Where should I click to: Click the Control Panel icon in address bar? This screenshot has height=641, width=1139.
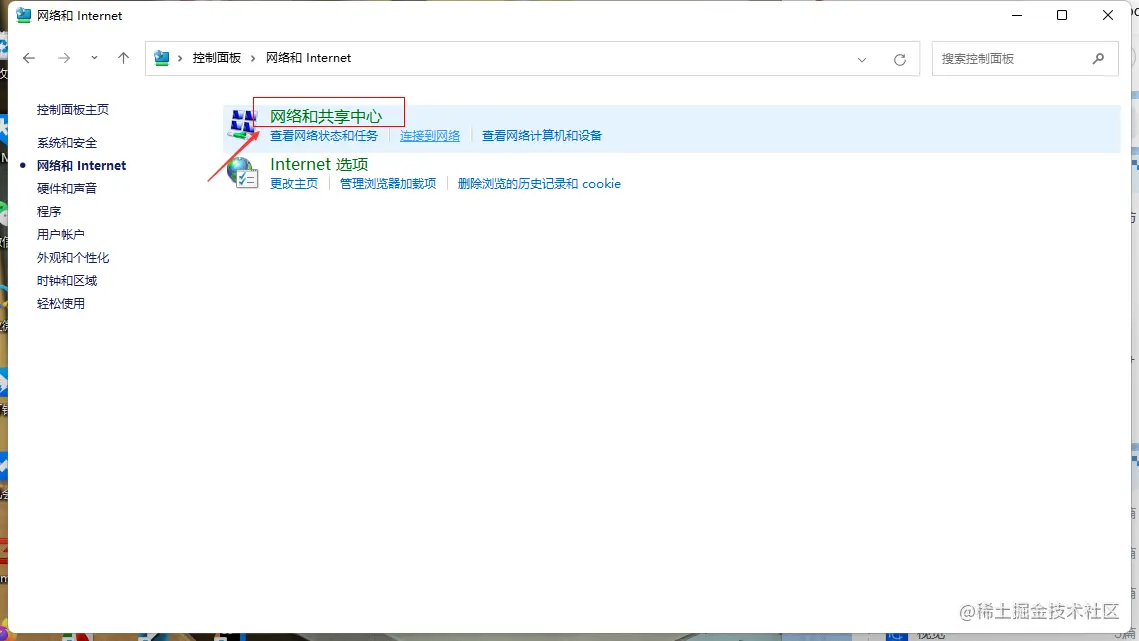[x=161, y=58]
